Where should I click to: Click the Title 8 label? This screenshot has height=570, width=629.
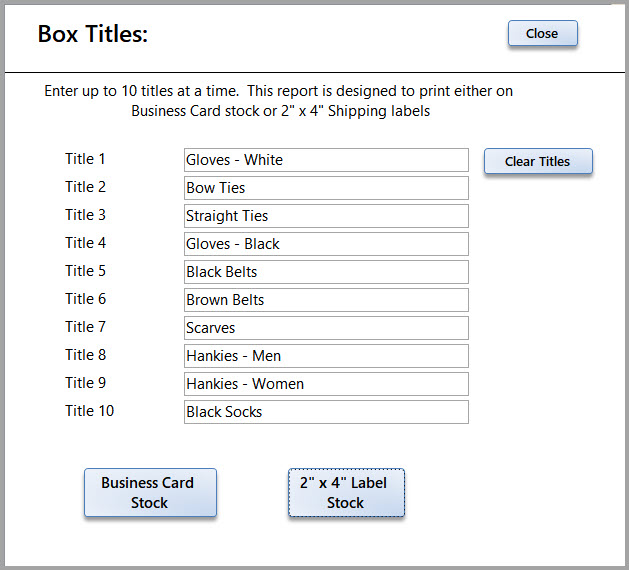85,355
